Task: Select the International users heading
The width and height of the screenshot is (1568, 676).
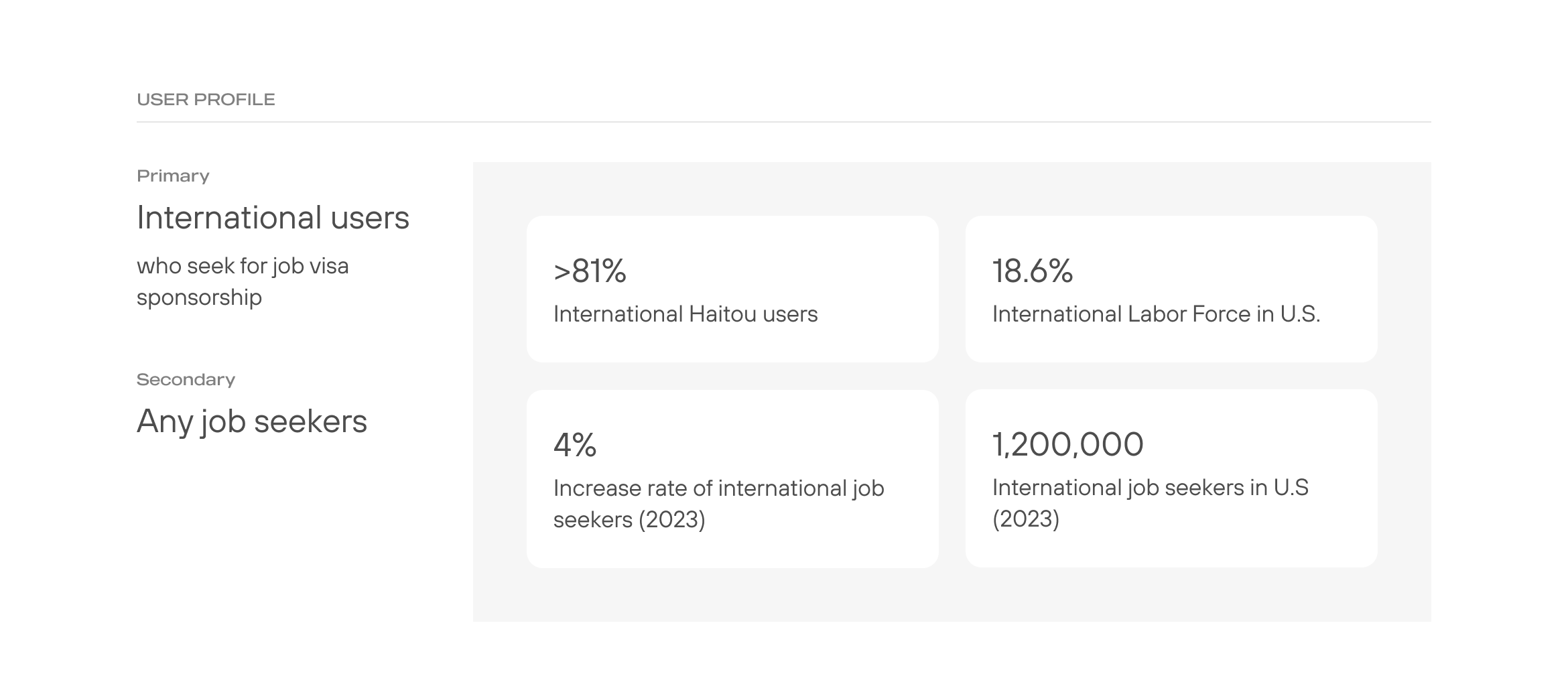Action: 273,218
